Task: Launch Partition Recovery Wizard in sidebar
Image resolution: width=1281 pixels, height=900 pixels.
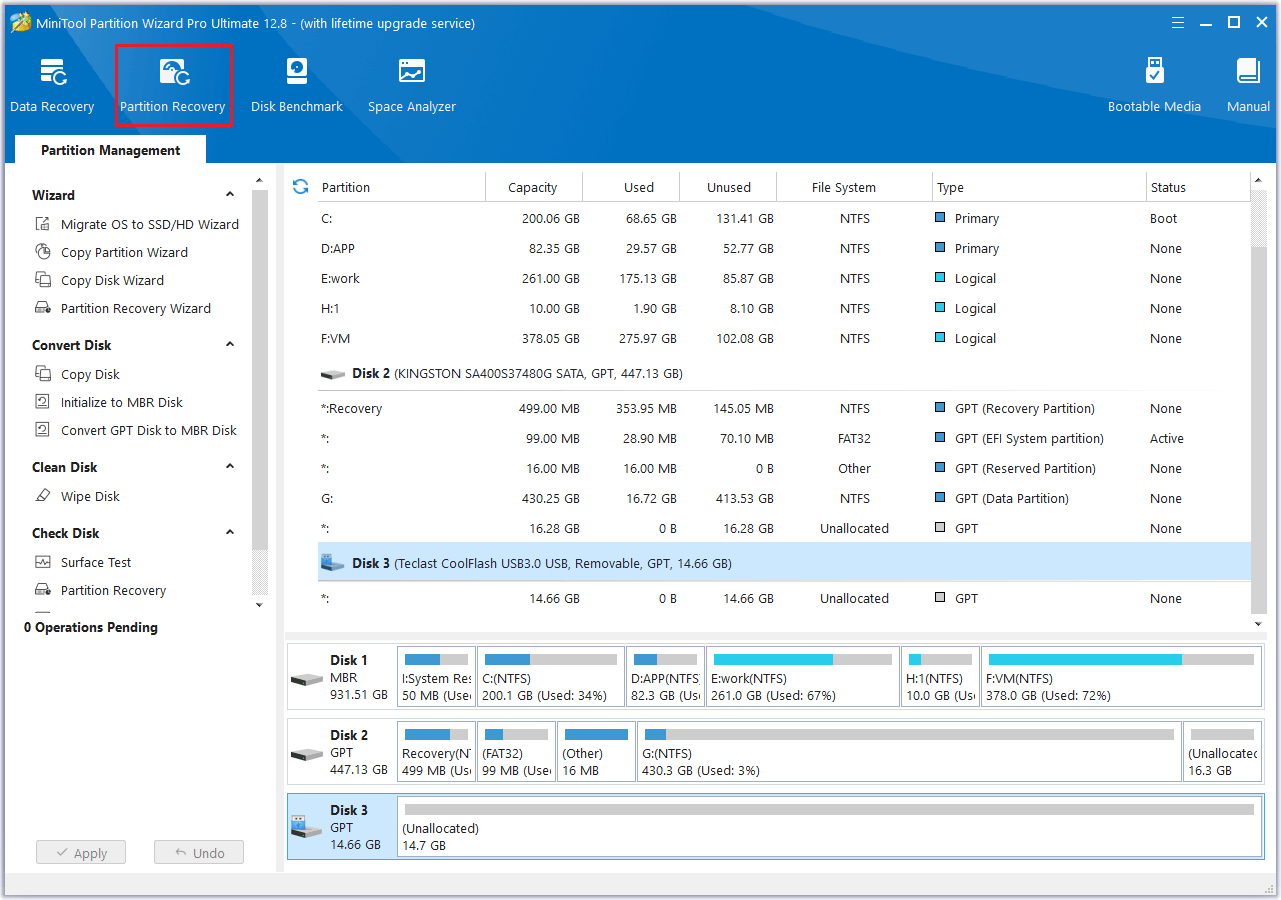Action: [123, 308]
